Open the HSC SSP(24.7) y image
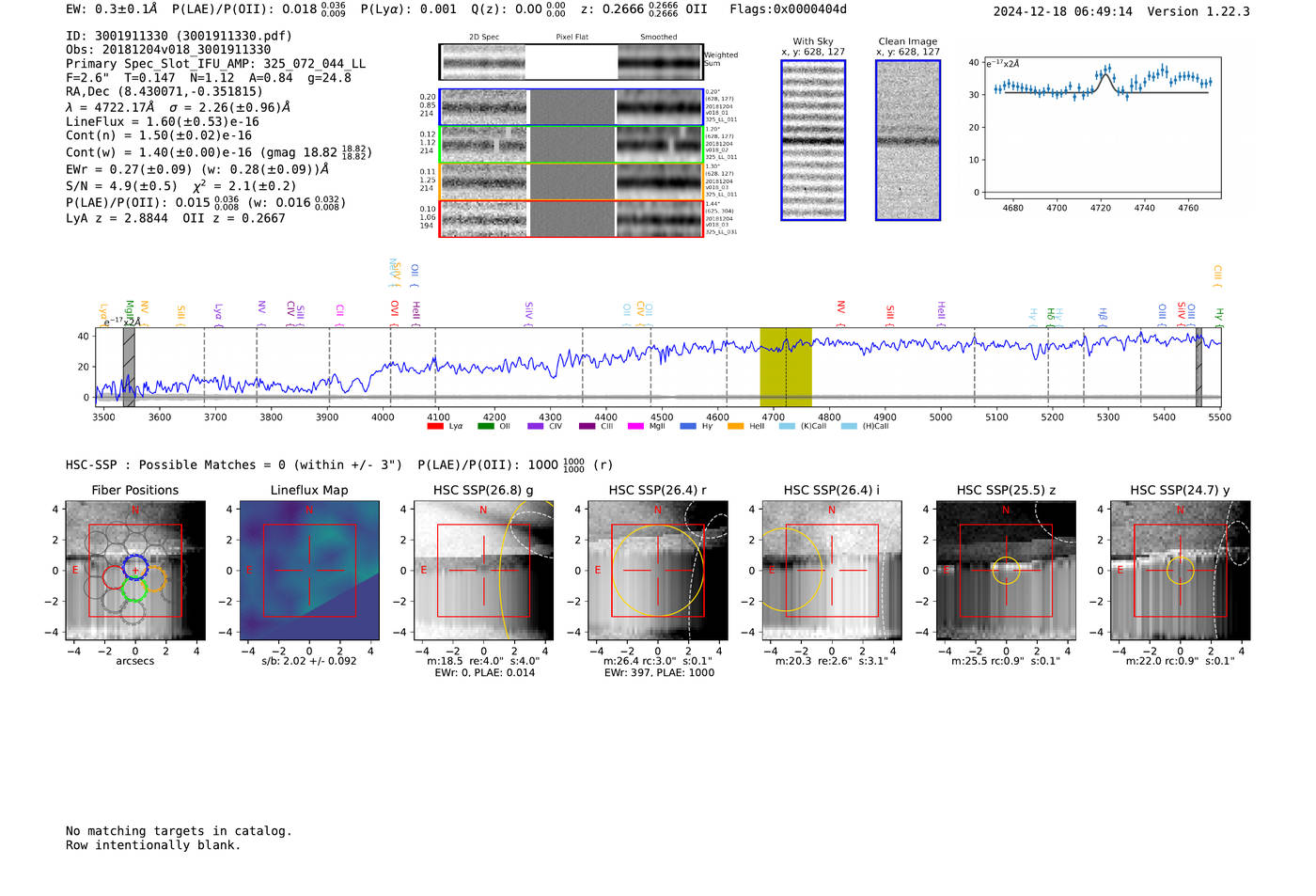The height and width of the screenshot is (896, 1316). (1181, 571)
